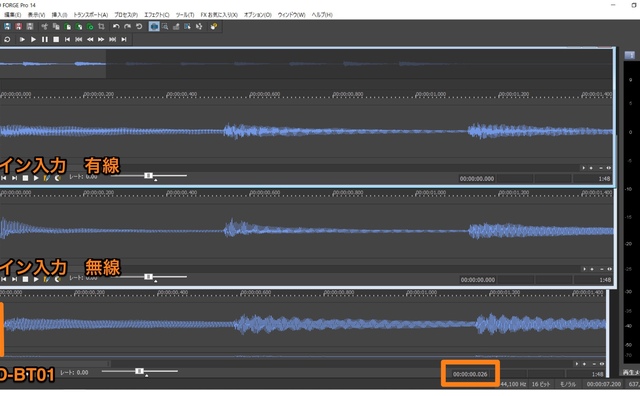Open the エフェクト (Effects) menu
This screenshot has height=396, width=640.
tap(156, 15)
